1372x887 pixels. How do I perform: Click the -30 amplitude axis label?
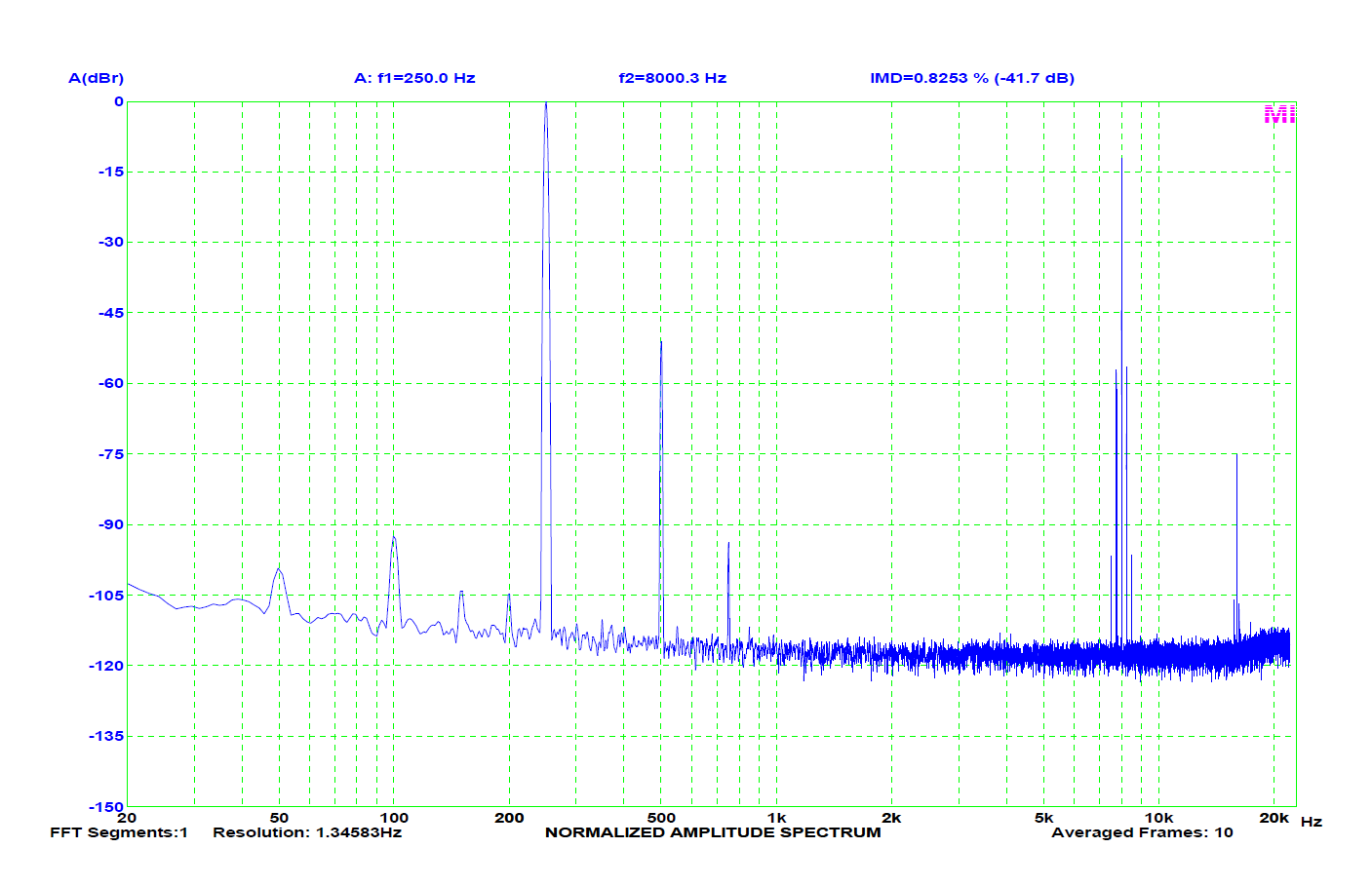tap(111, 242)
